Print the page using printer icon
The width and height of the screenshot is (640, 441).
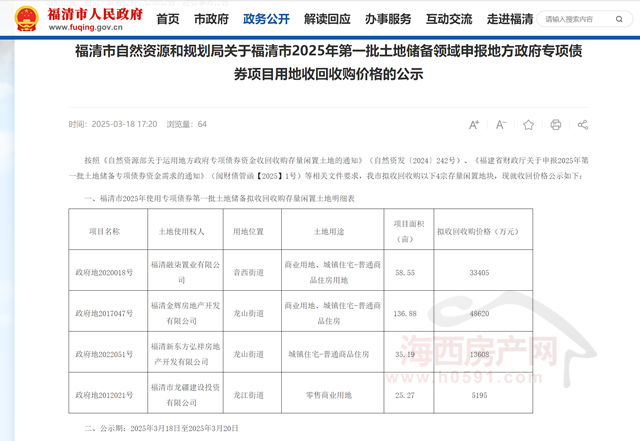556,125
